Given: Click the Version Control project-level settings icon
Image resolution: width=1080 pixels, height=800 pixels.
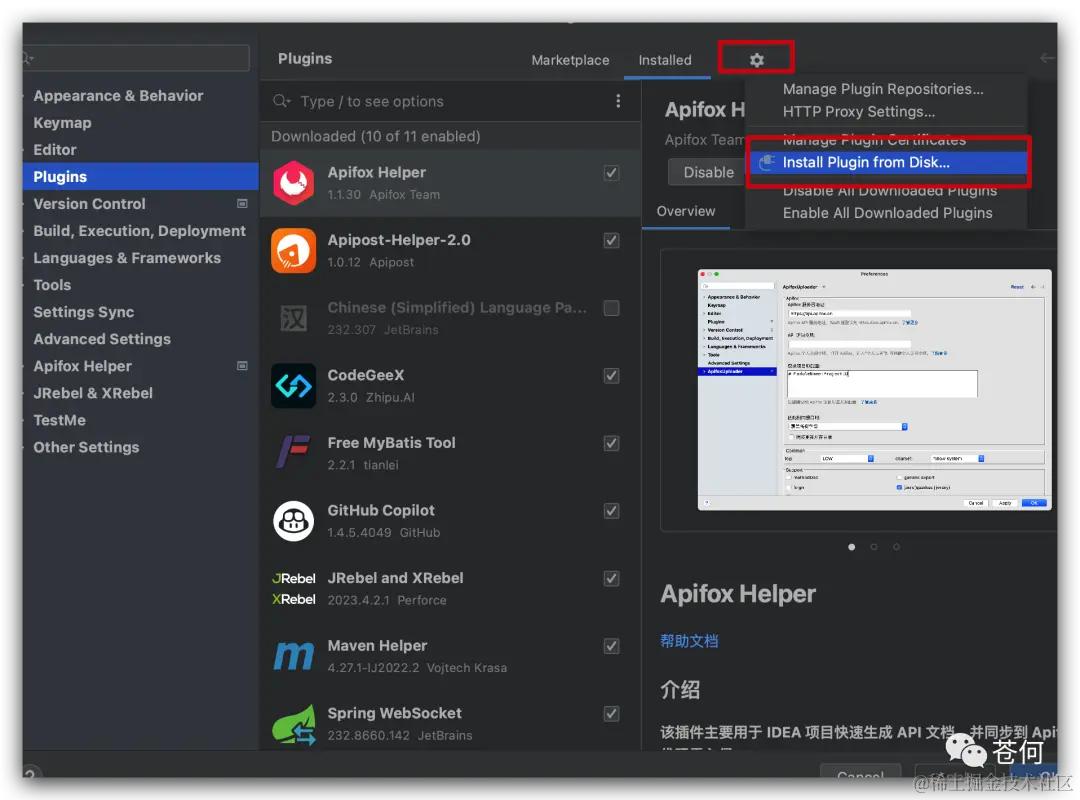Looking at the screenshot, I should [242, 203].
